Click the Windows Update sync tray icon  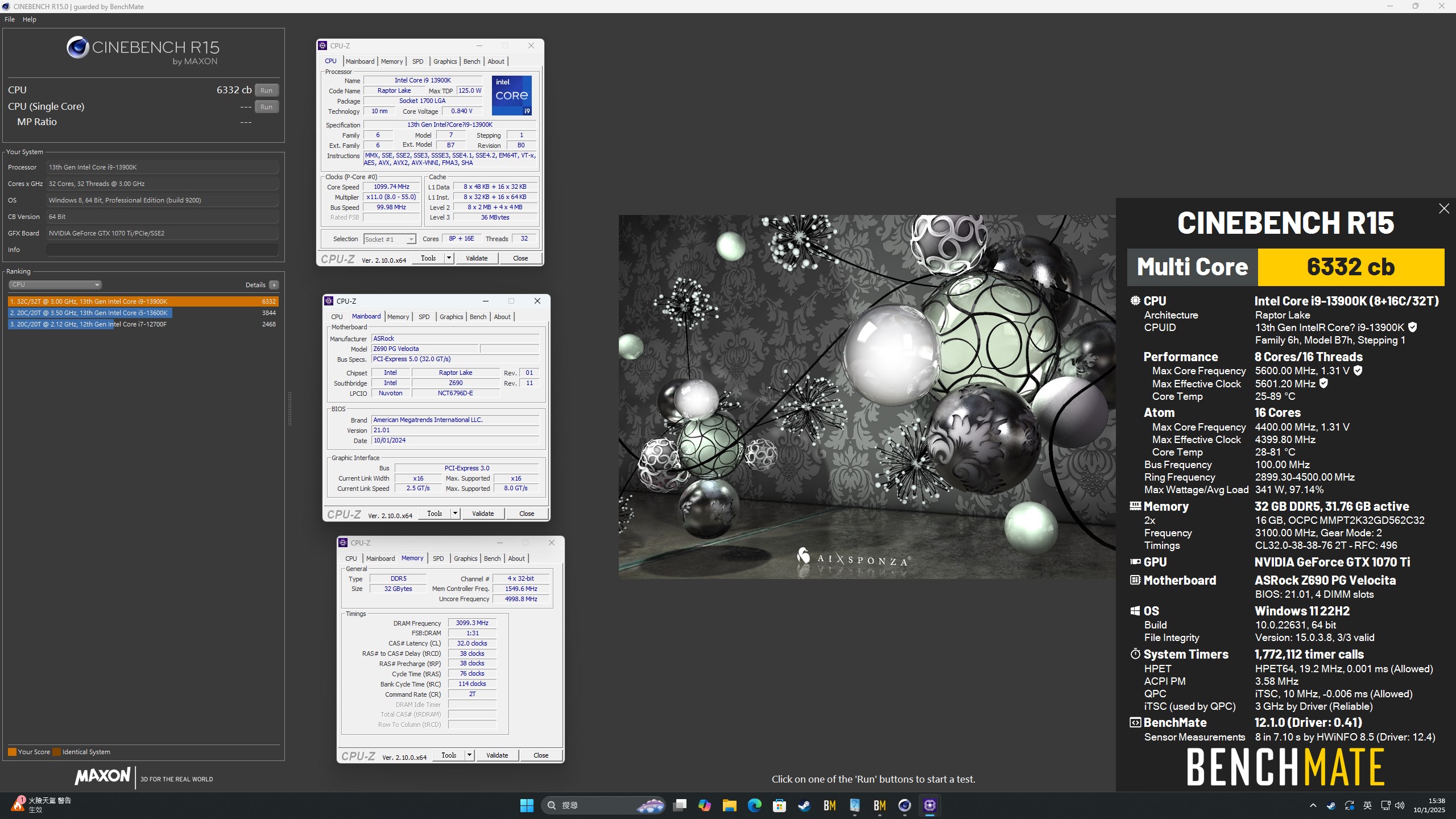[1350, 805]
